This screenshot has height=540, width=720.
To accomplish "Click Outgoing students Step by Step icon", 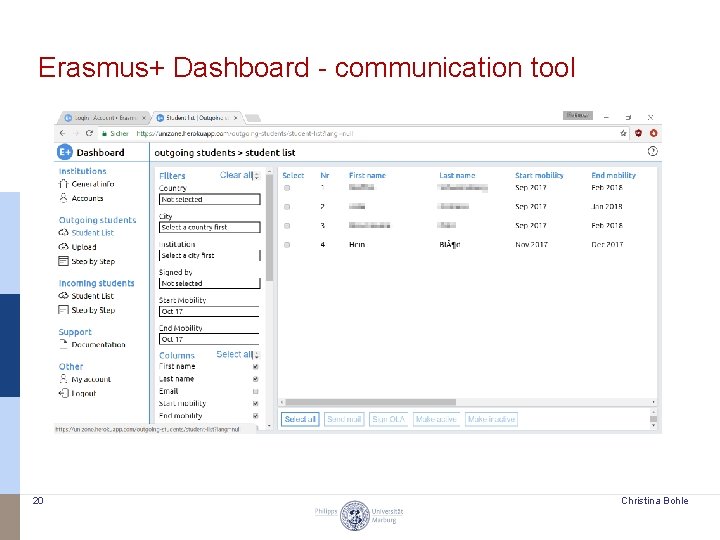I will (x=63, y=261).
